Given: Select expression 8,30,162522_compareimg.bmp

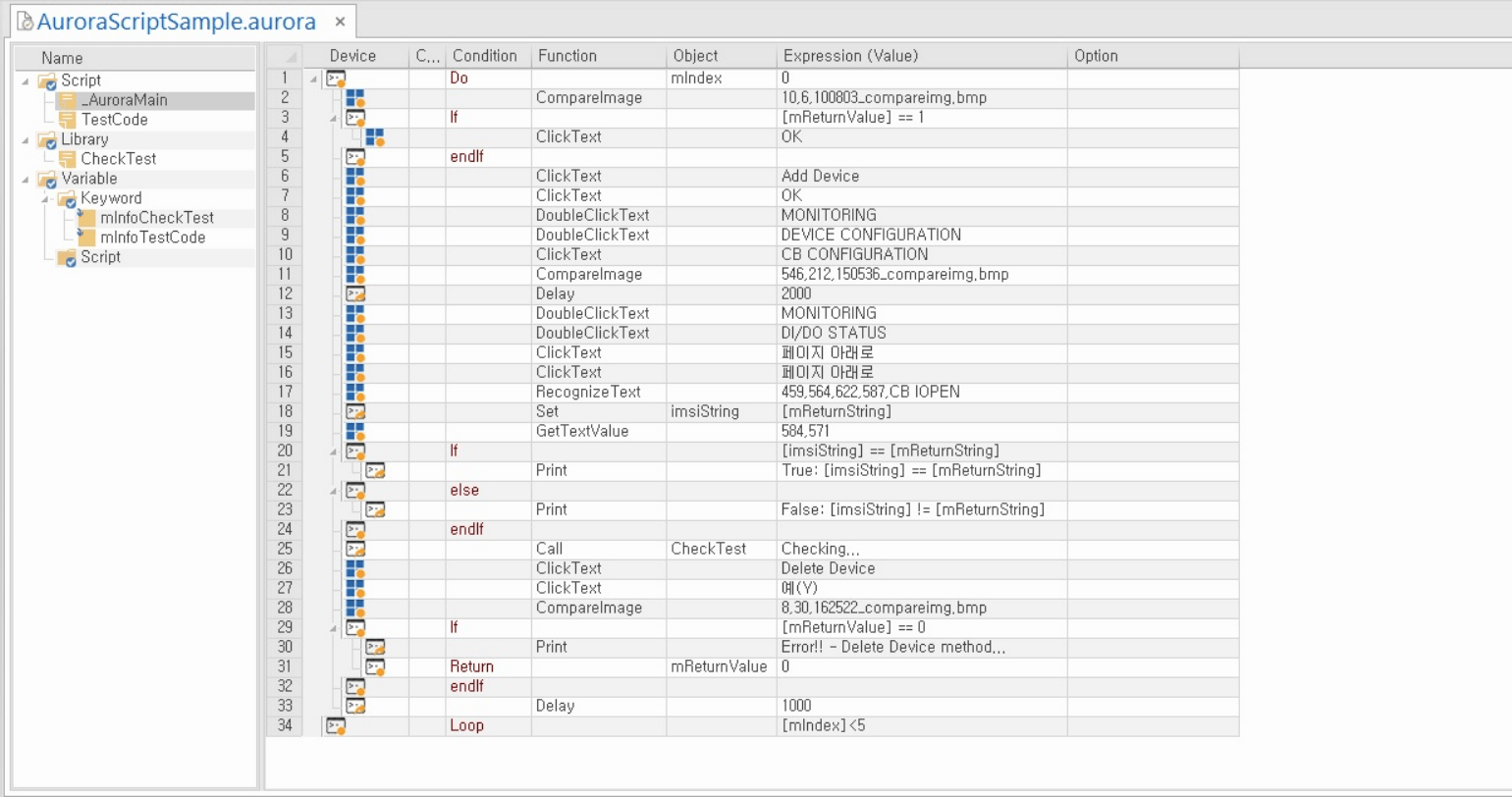Looking at the screenshot, I should pos(922,608).
